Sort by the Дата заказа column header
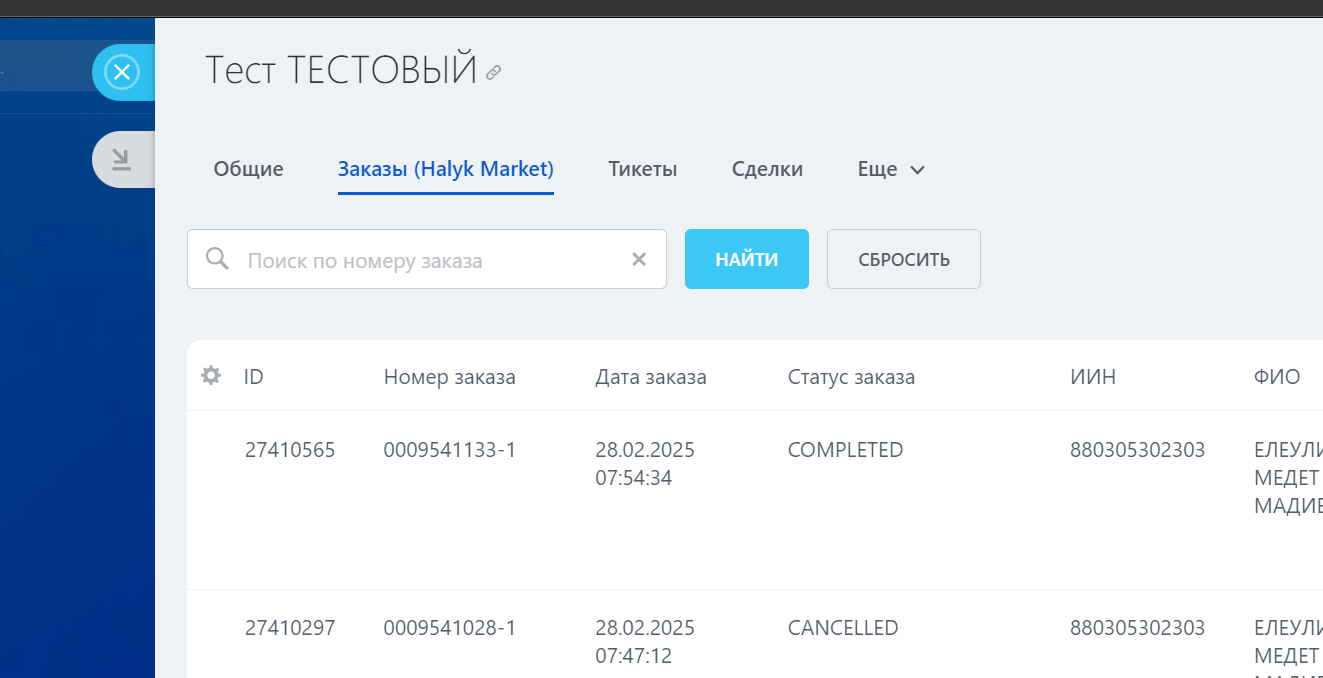Image resolution: width=1323 pixels, height=678 pixels. pos(650,376)
